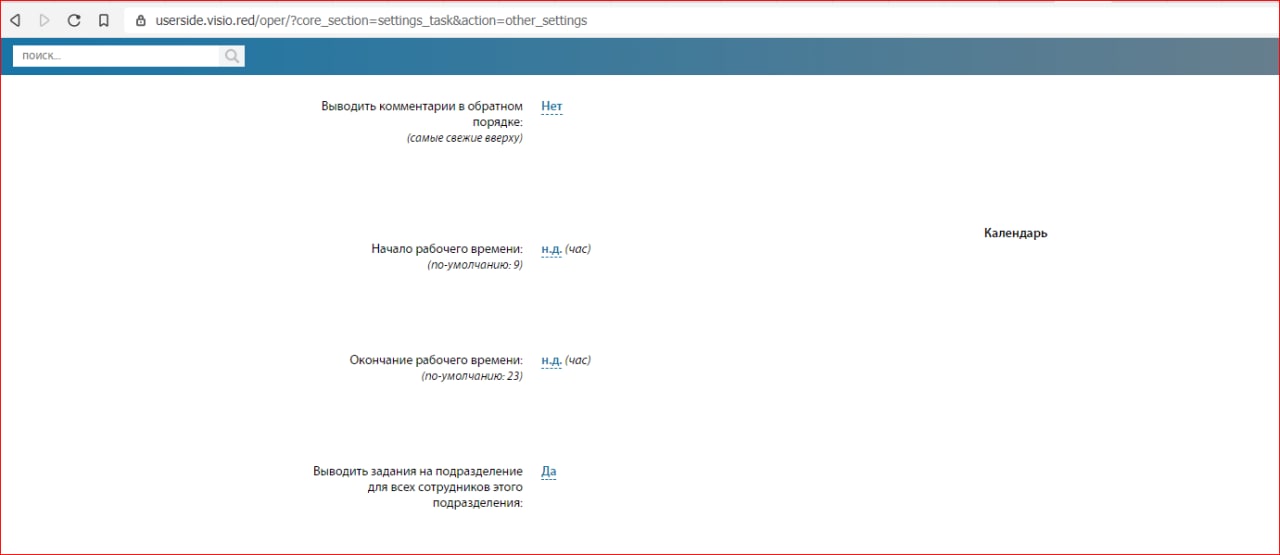Go back using the browser back arrow
Viewport: 1280px width, 555px height.
[x=15, y=20]
